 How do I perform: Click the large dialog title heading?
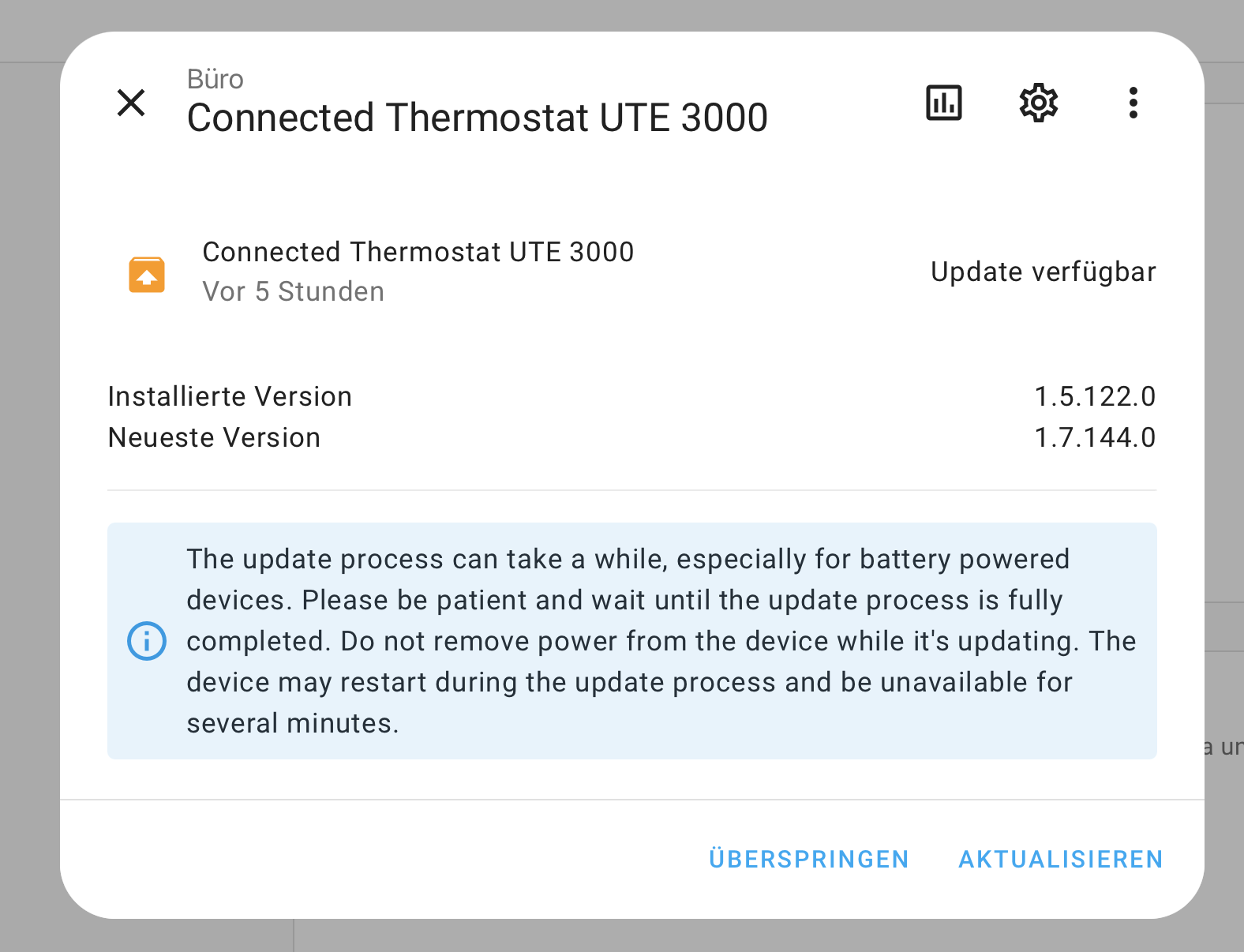pyautogui.click(x=477, y=118)
